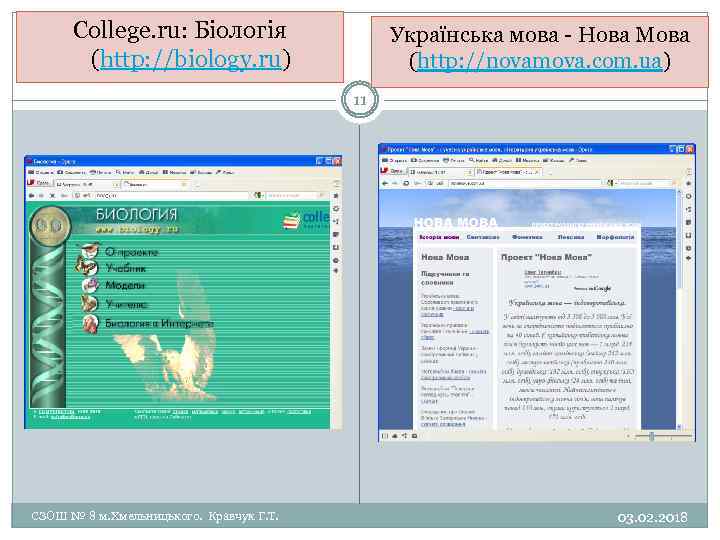Click the Нова Мова sidebar heading
The width and height of the screenshot is (720, 540).
tap(445, 258)
